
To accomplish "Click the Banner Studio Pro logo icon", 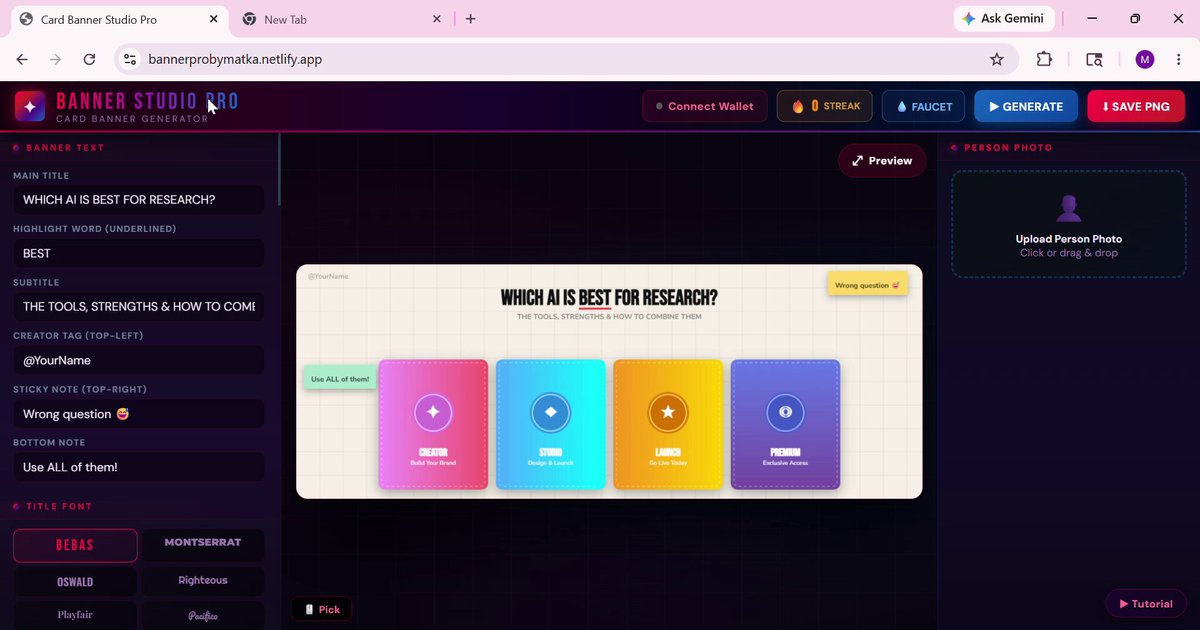I will (x=29, y=106).
